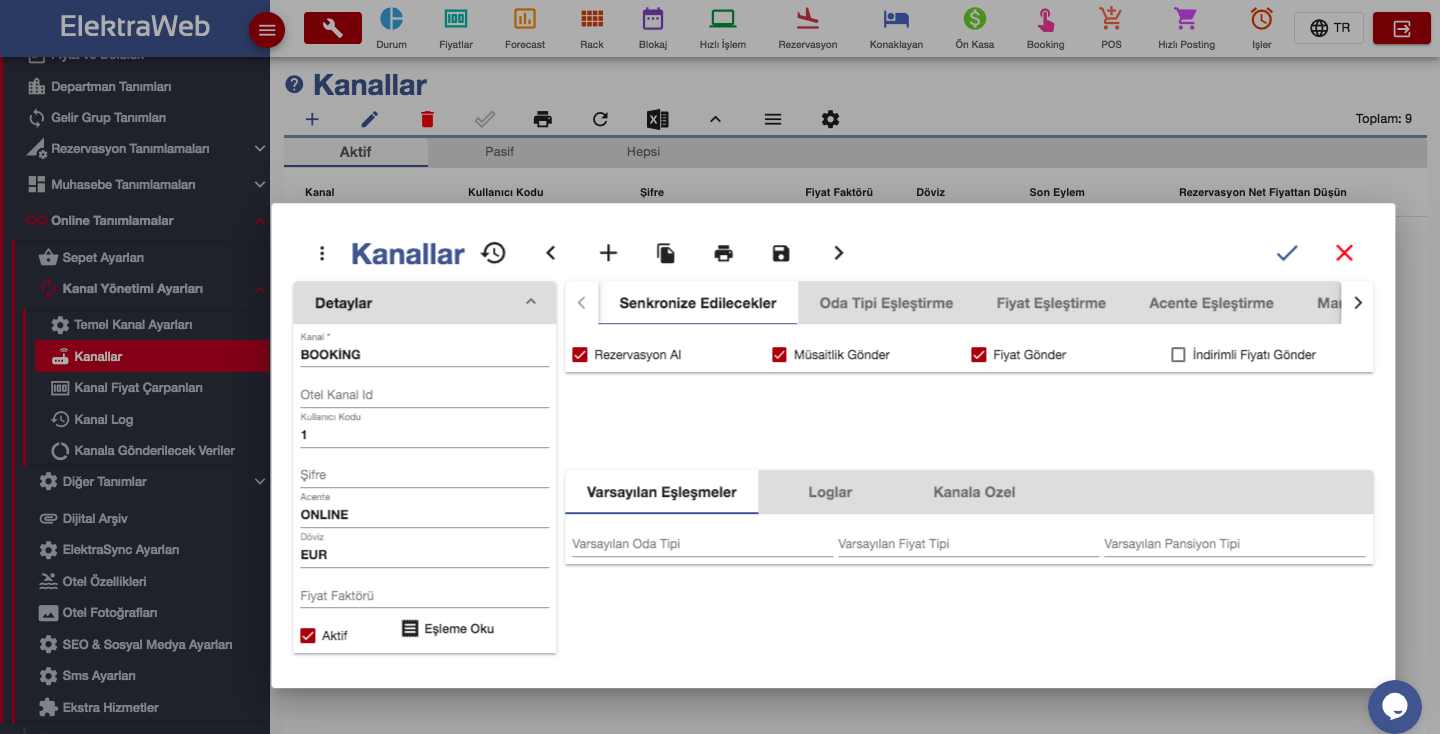This screenshot has height=734, width=1440.
Task: Select the Pasif list tab
Action: 499,152
